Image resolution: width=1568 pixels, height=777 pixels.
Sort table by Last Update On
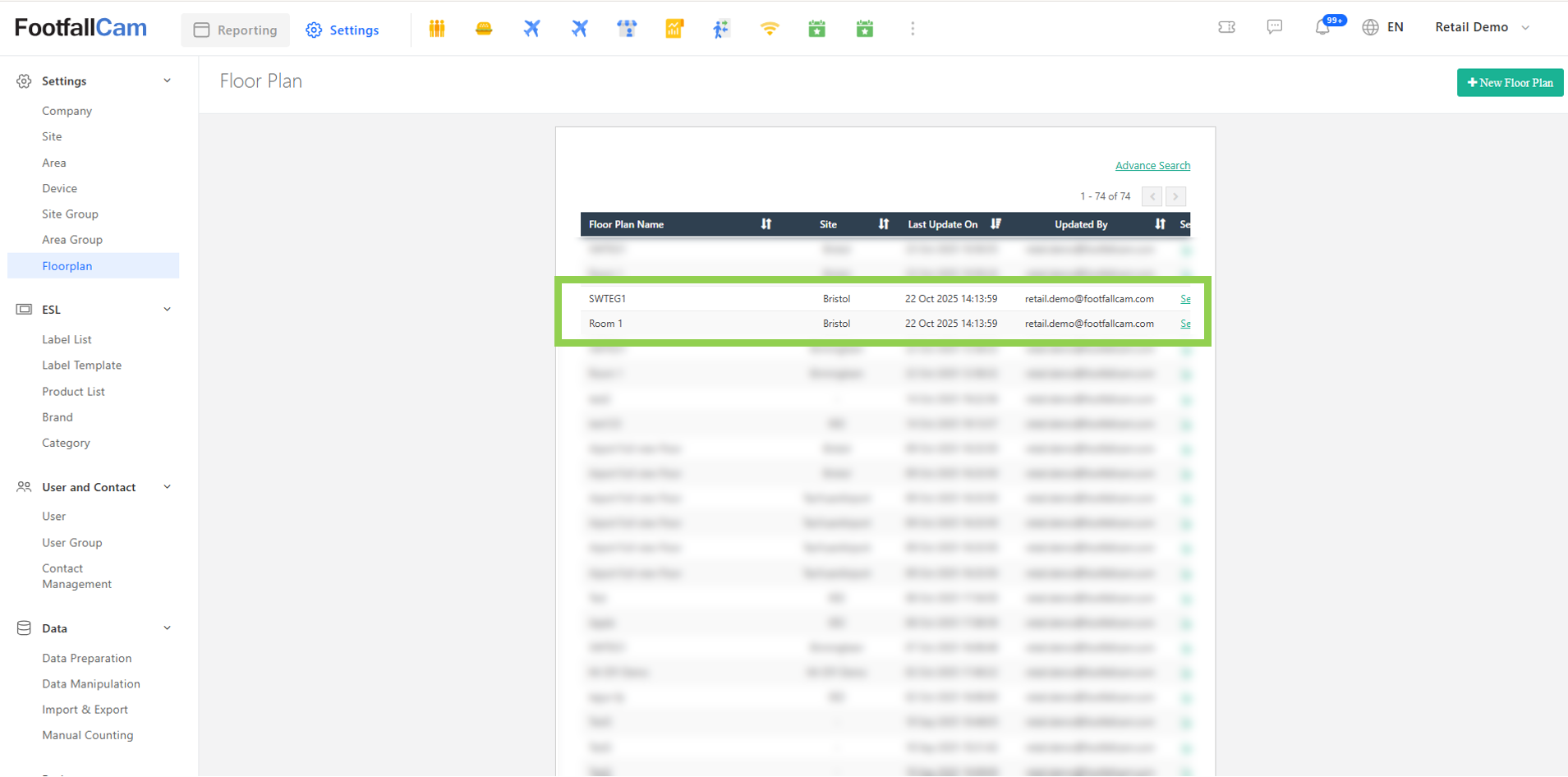click(x=996, y=224)
